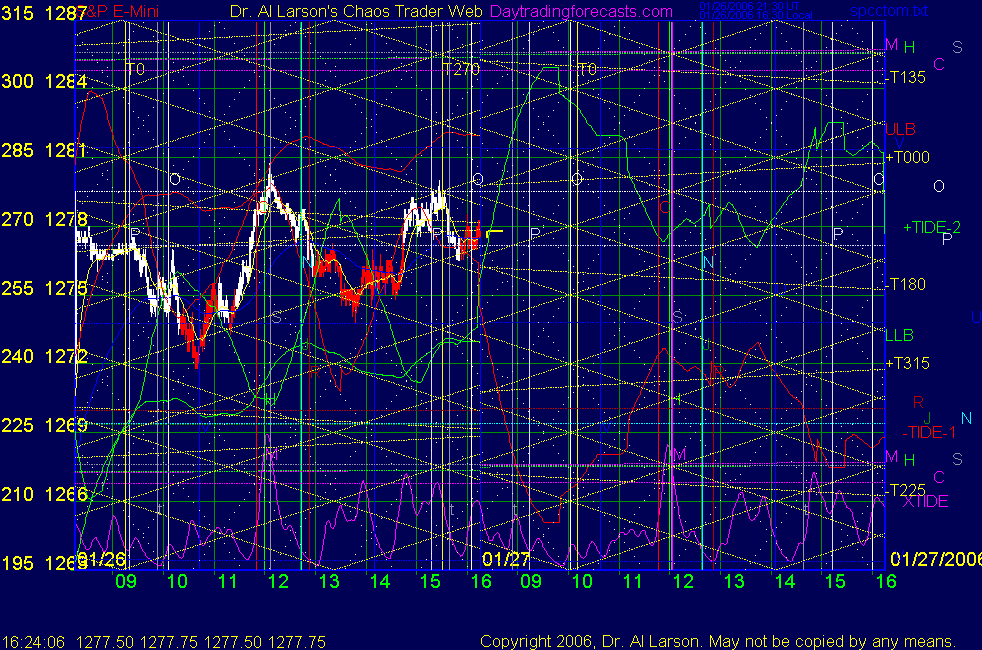Click the white T270 label in the chart
This screenshot has height=650, width=982.
coord(462,69)
